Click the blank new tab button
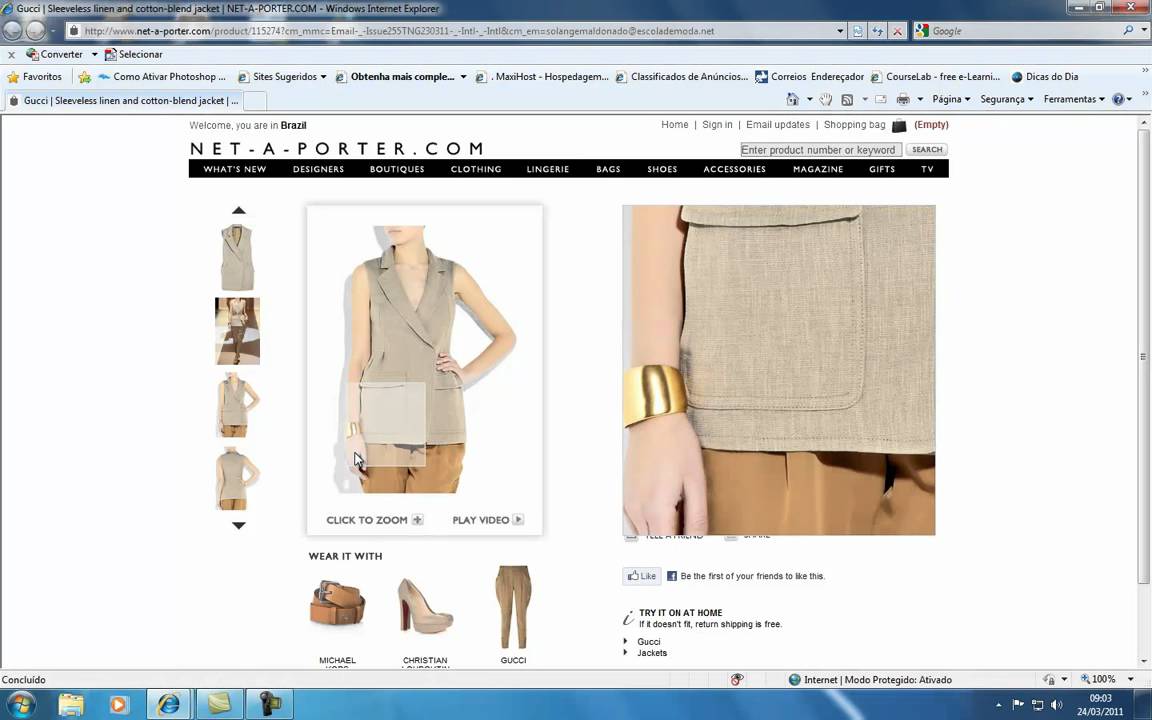This screenshot has height=720, width=1152. (x=254, y=101)
